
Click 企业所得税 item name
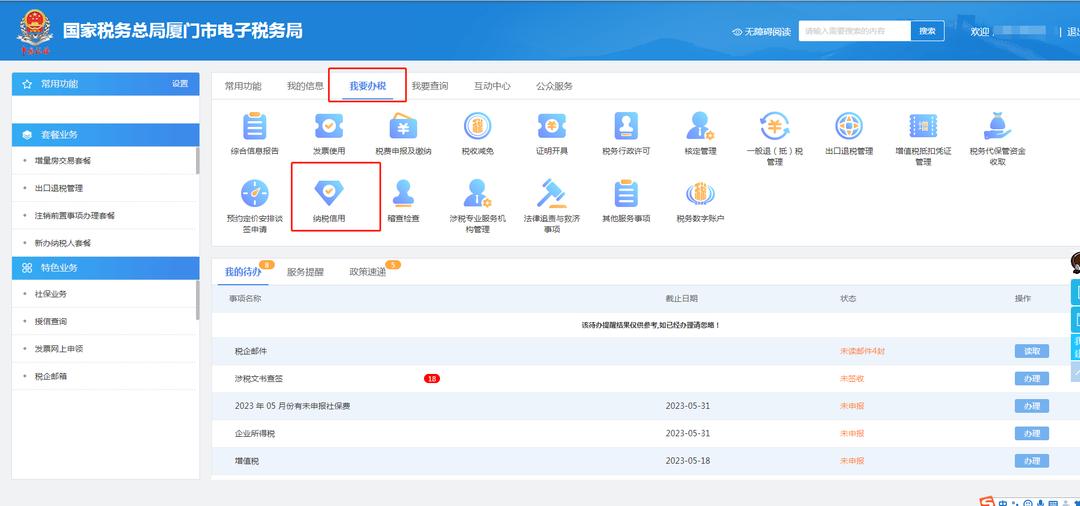click(x=255, y=434)
